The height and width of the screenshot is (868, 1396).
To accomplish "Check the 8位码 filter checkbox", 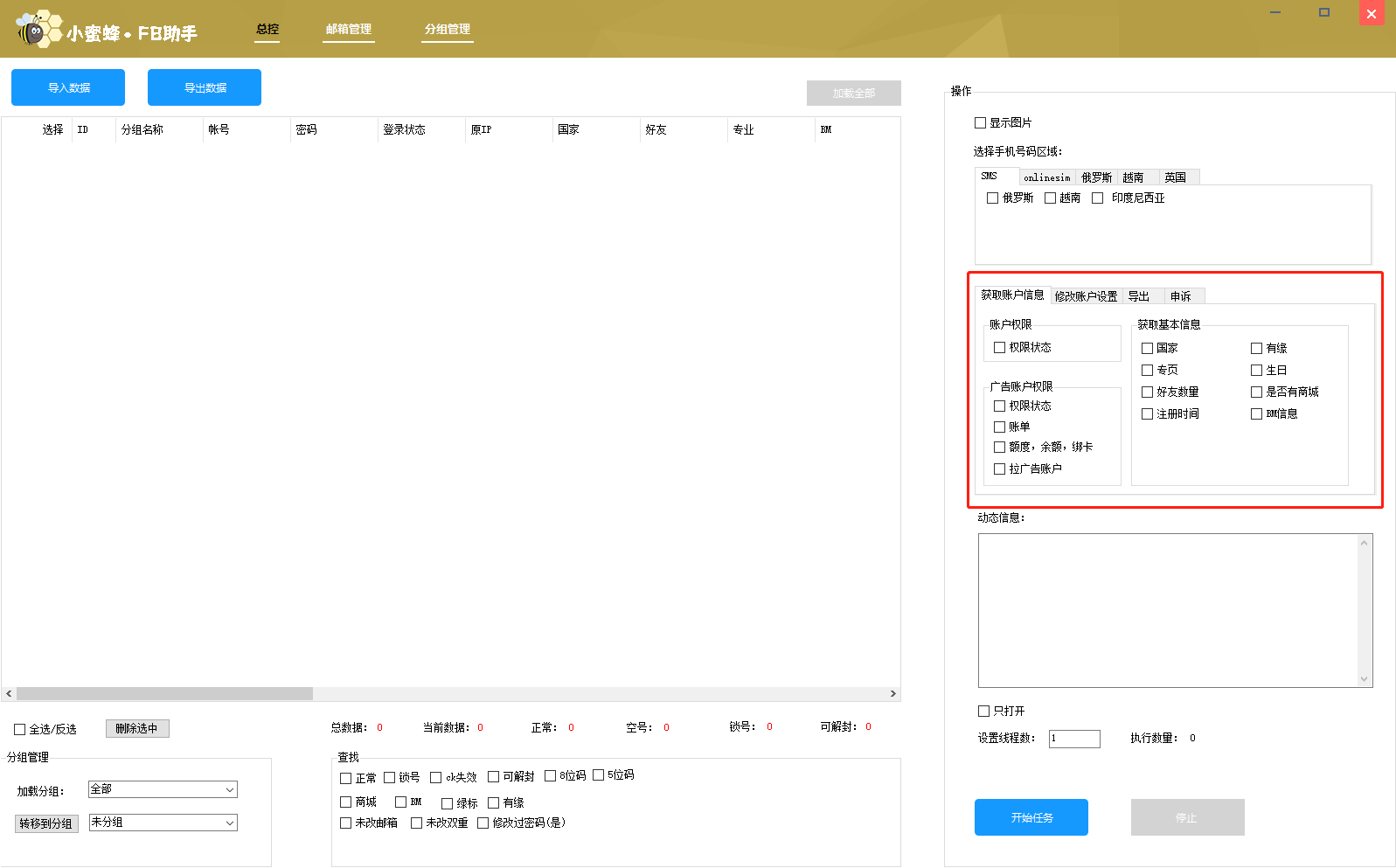I will 550,775.
